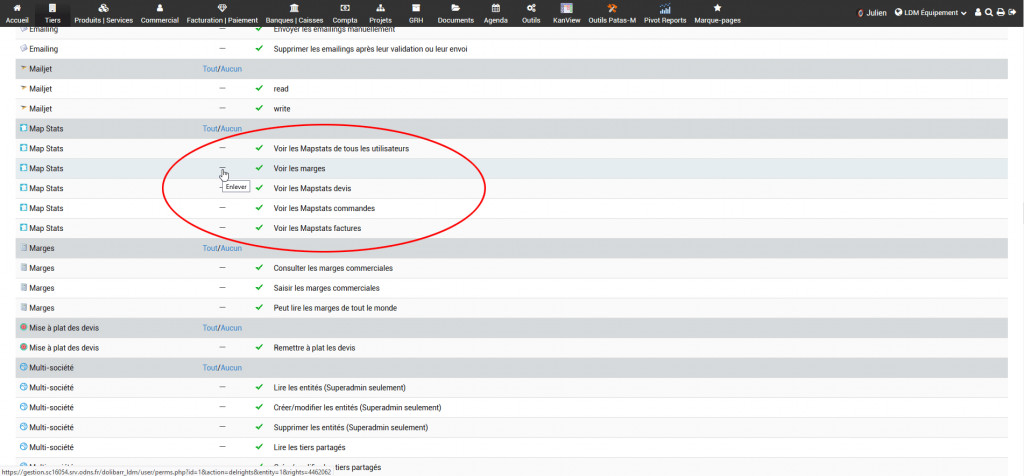Remove permission Remettre à plat les devis
This screenshot has width=1024, height=476.
point(223,347)
